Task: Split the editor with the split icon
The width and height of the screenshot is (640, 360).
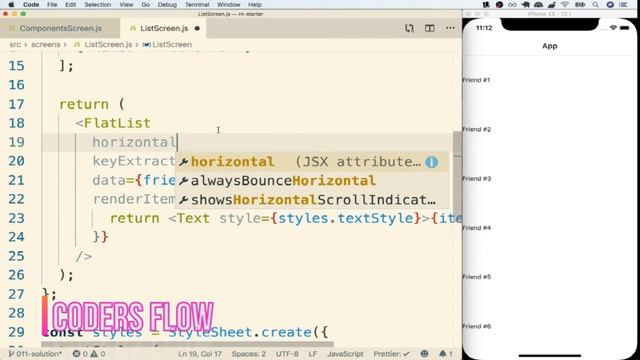Action: [429, 28]
